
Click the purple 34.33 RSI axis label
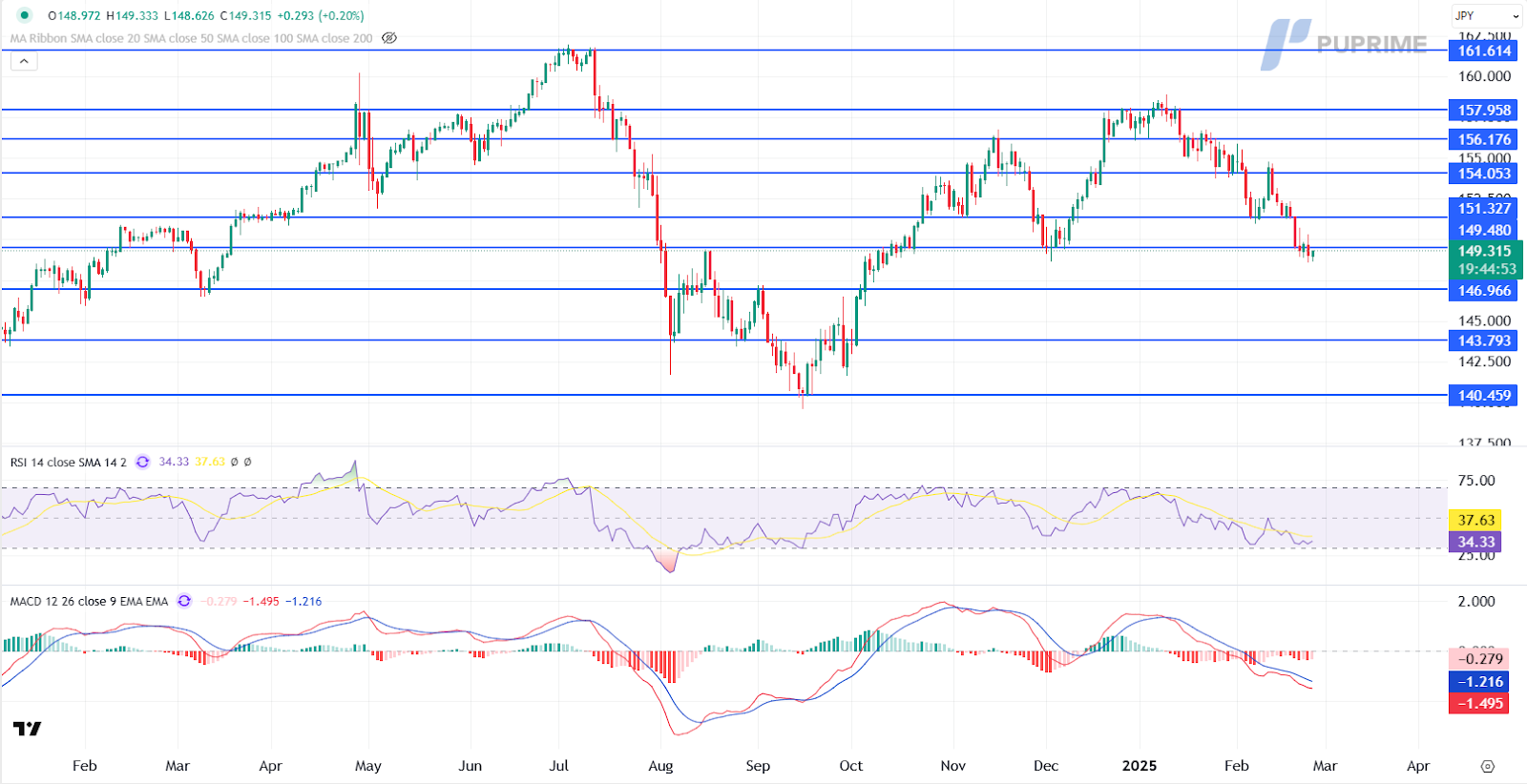pyautogui.click(x=1475, y=542)
